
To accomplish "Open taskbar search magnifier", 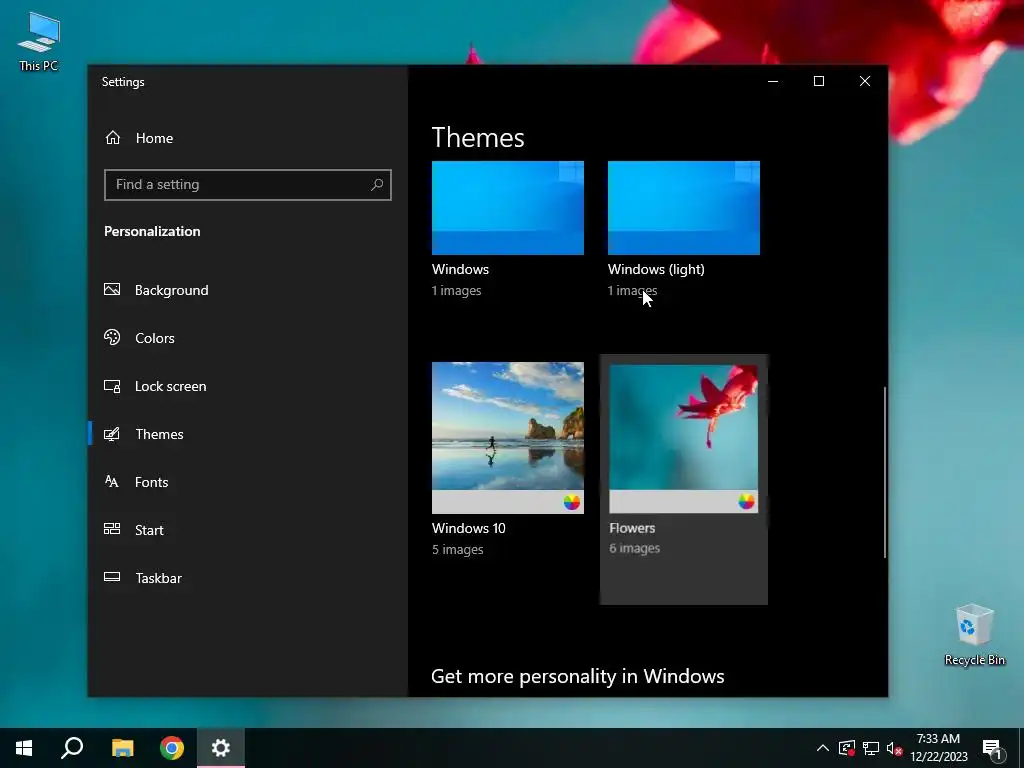I will [72, 748].
